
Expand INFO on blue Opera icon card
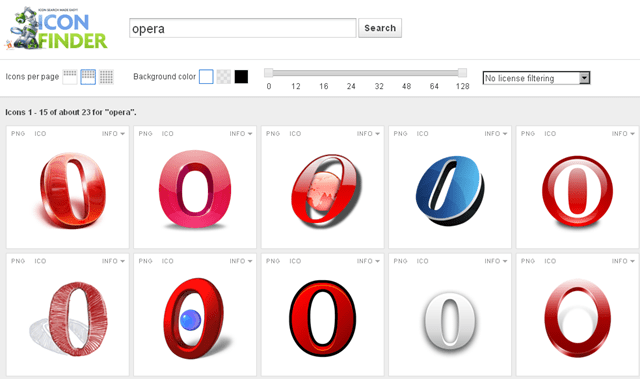click(x=496, y=133)
